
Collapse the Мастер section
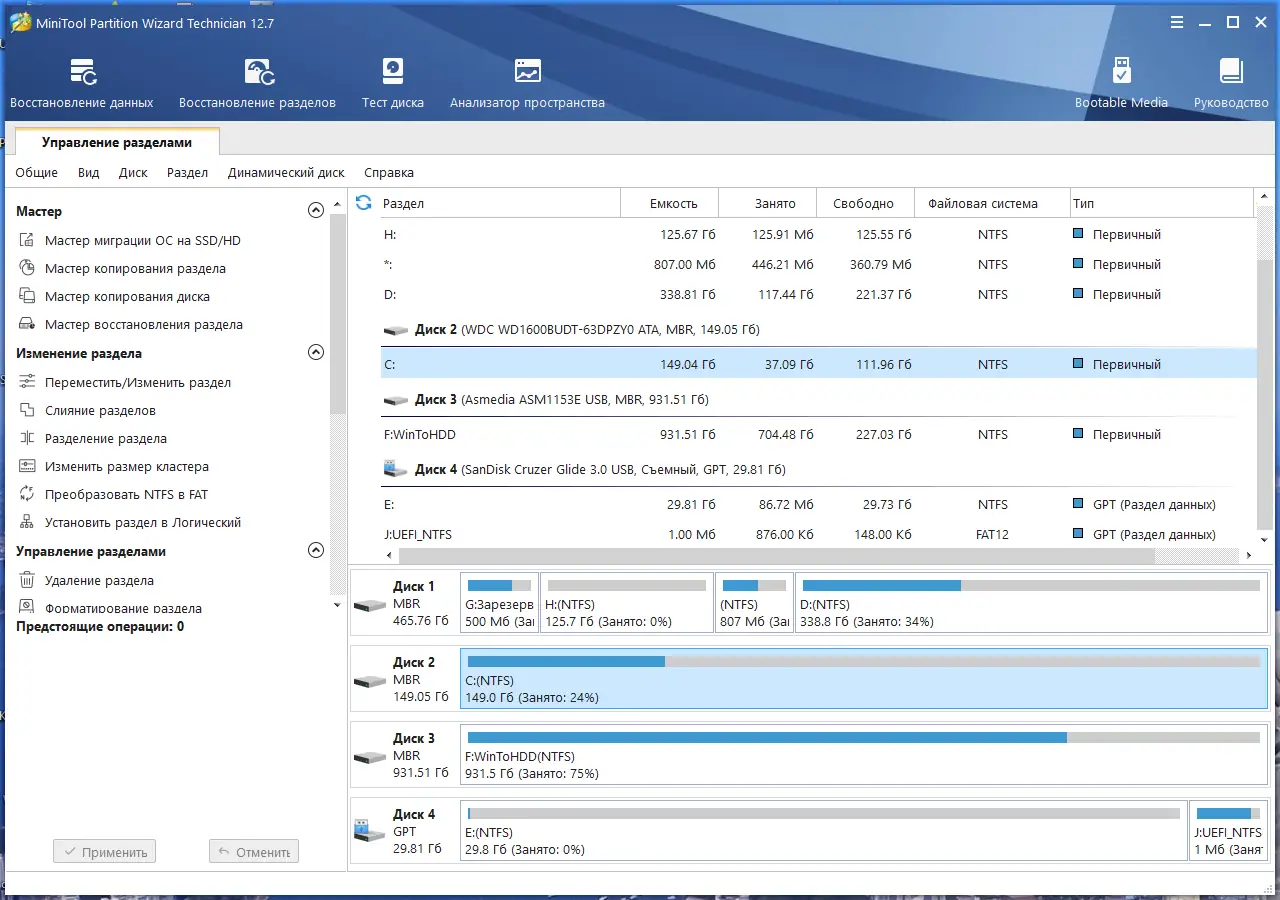point(316,211)
